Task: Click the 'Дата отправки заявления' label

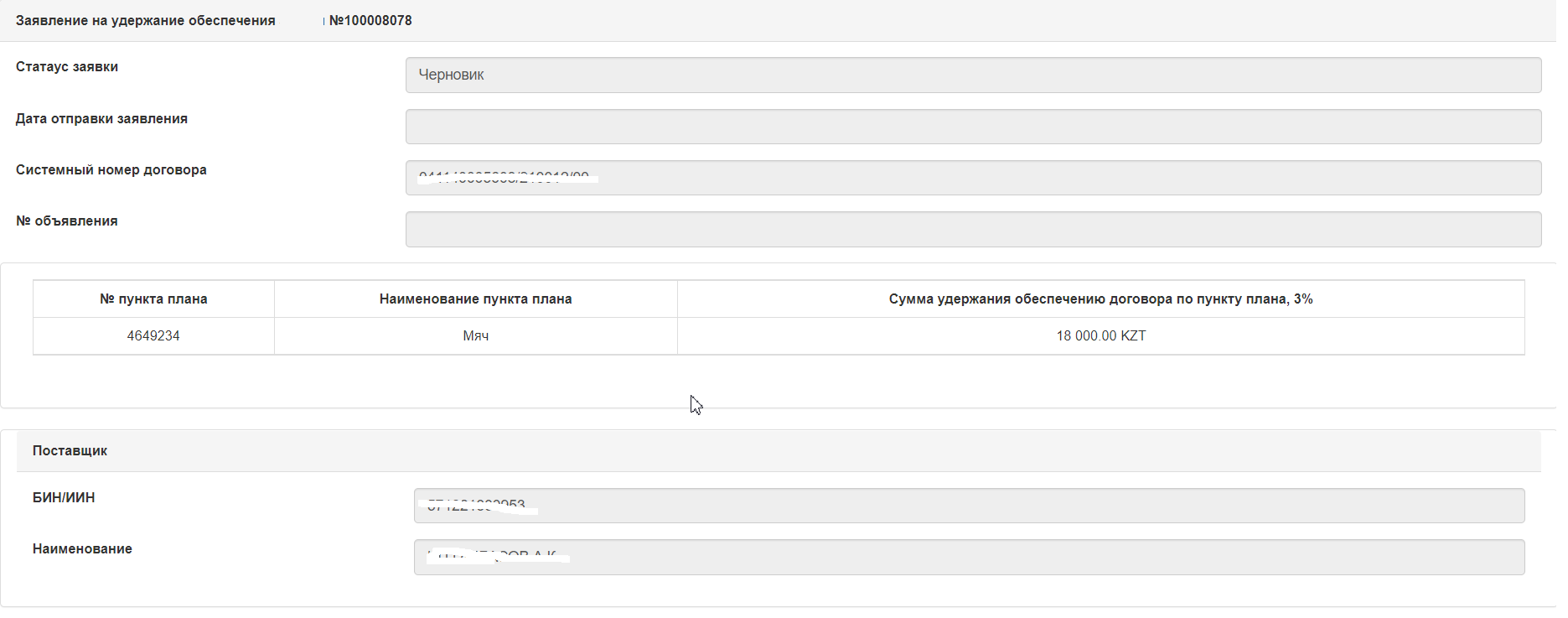Action: 101,119
